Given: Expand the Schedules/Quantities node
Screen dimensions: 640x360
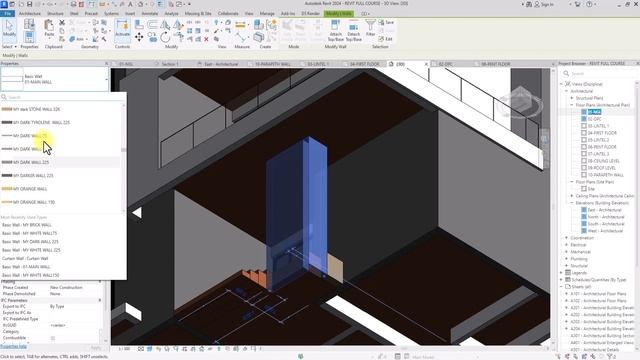Looking at the screenshot, I should [x=562, y=280].
